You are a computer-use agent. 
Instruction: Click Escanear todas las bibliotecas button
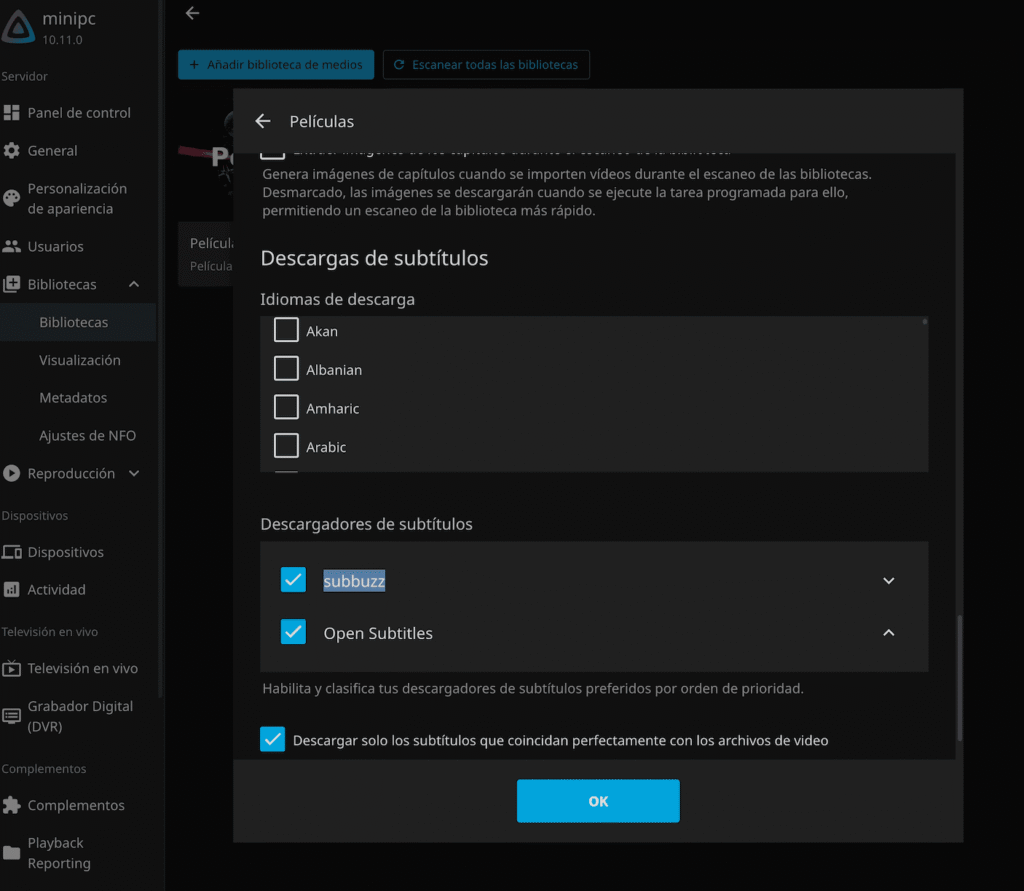pyautogui.click(x=486, y=65)
